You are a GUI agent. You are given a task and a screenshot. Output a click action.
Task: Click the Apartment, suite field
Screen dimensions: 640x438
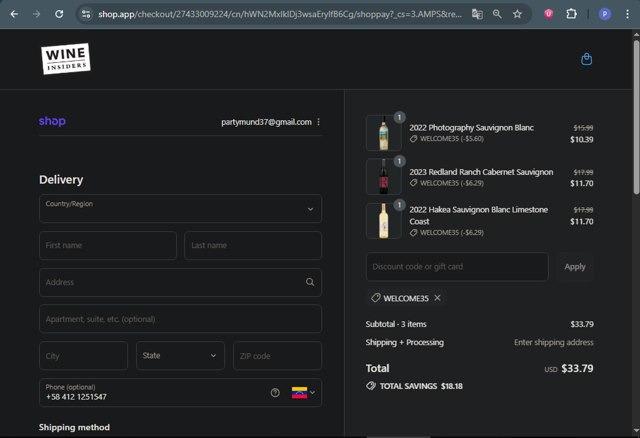point(180,319)
